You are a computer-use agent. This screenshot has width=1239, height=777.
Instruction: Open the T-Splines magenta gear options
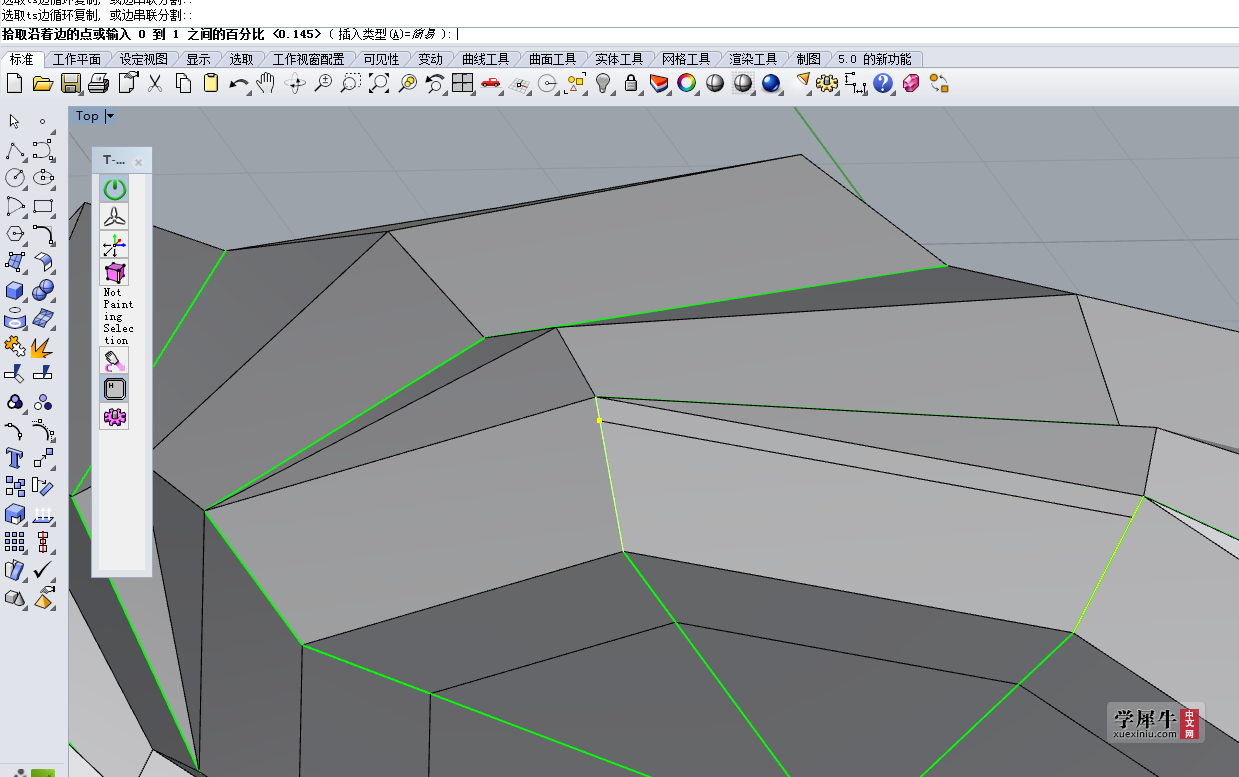coord(115,417)
